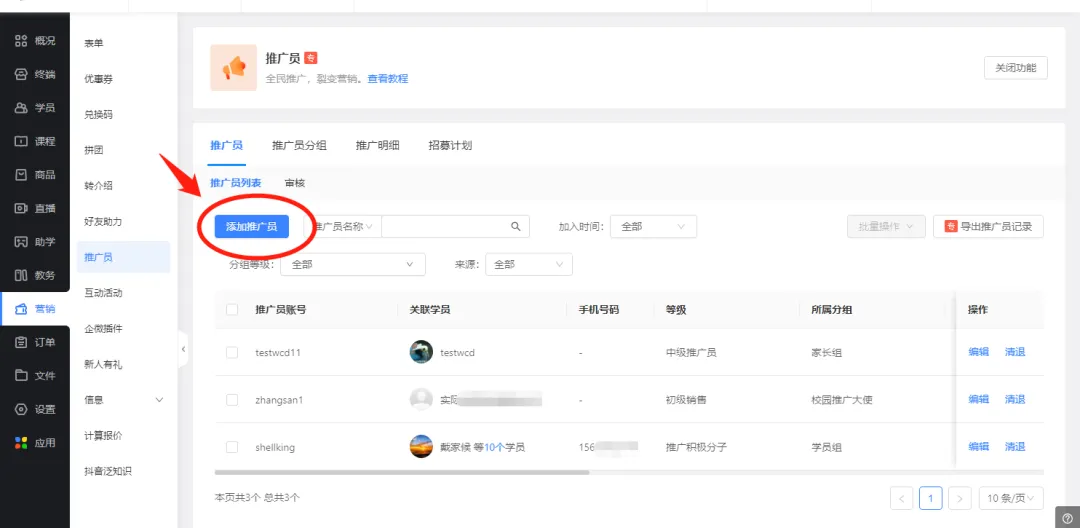Open the 设置 settings gear icon
This screenshot has width=1080, height=528.
[21, 409]
